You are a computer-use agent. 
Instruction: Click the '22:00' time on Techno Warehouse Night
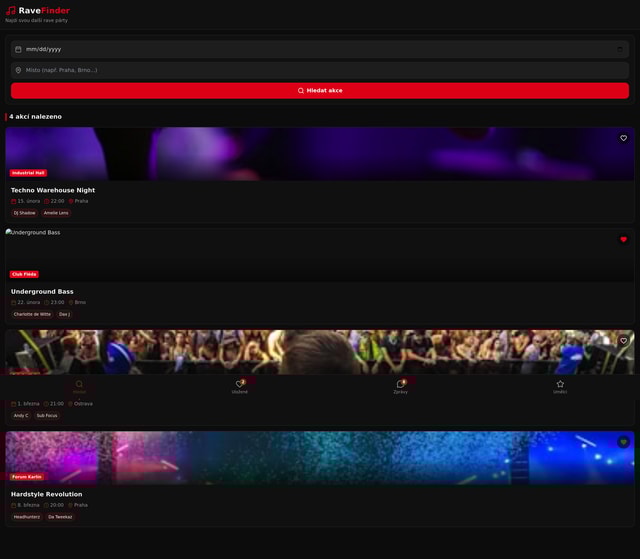click(x=57, y=201)
